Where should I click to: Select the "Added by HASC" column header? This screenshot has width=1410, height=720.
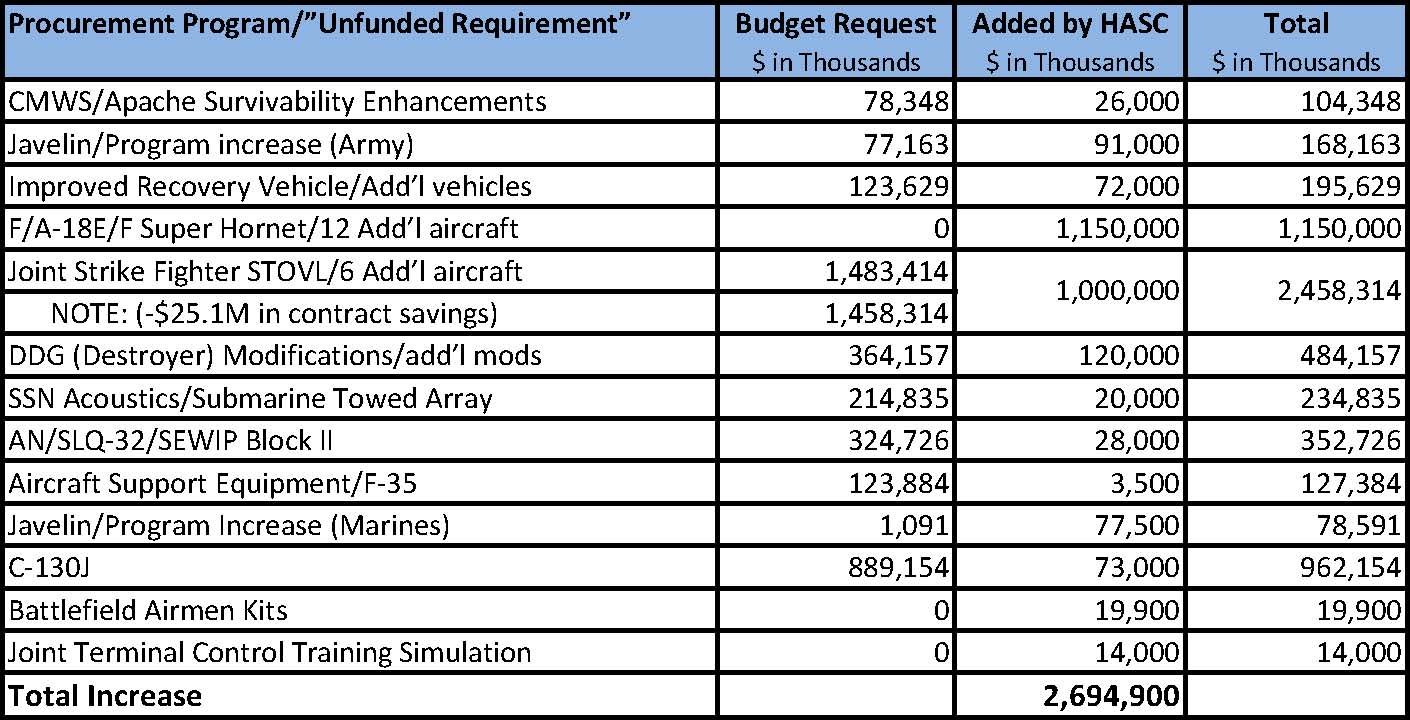click(1070, 40)
